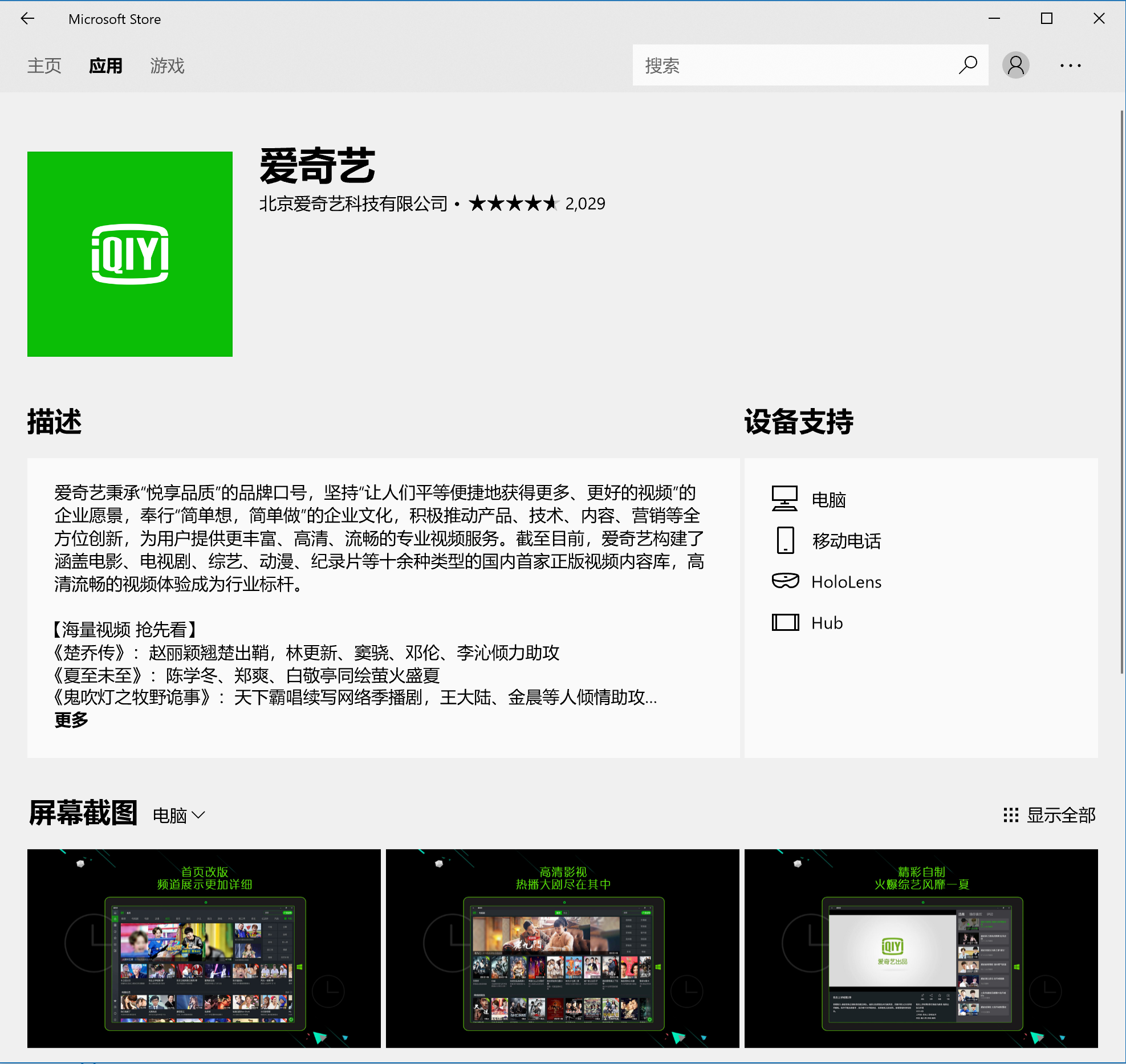The height and width of the screenshot is (1064, 1126).
Task: Click the 《夏至未至》 description line
Action: [246, 675]
